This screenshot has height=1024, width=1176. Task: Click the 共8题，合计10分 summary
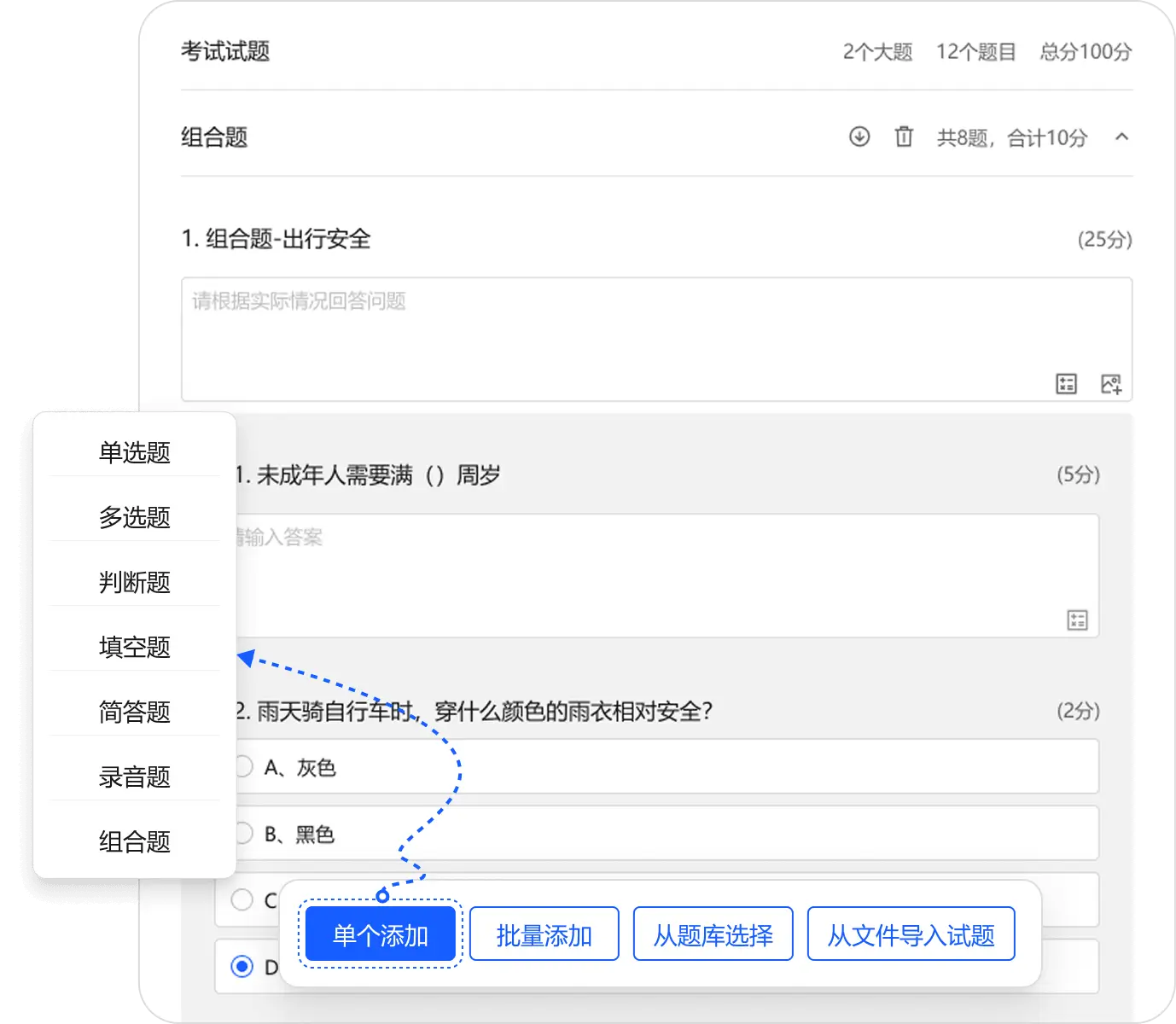[1012, 137]
